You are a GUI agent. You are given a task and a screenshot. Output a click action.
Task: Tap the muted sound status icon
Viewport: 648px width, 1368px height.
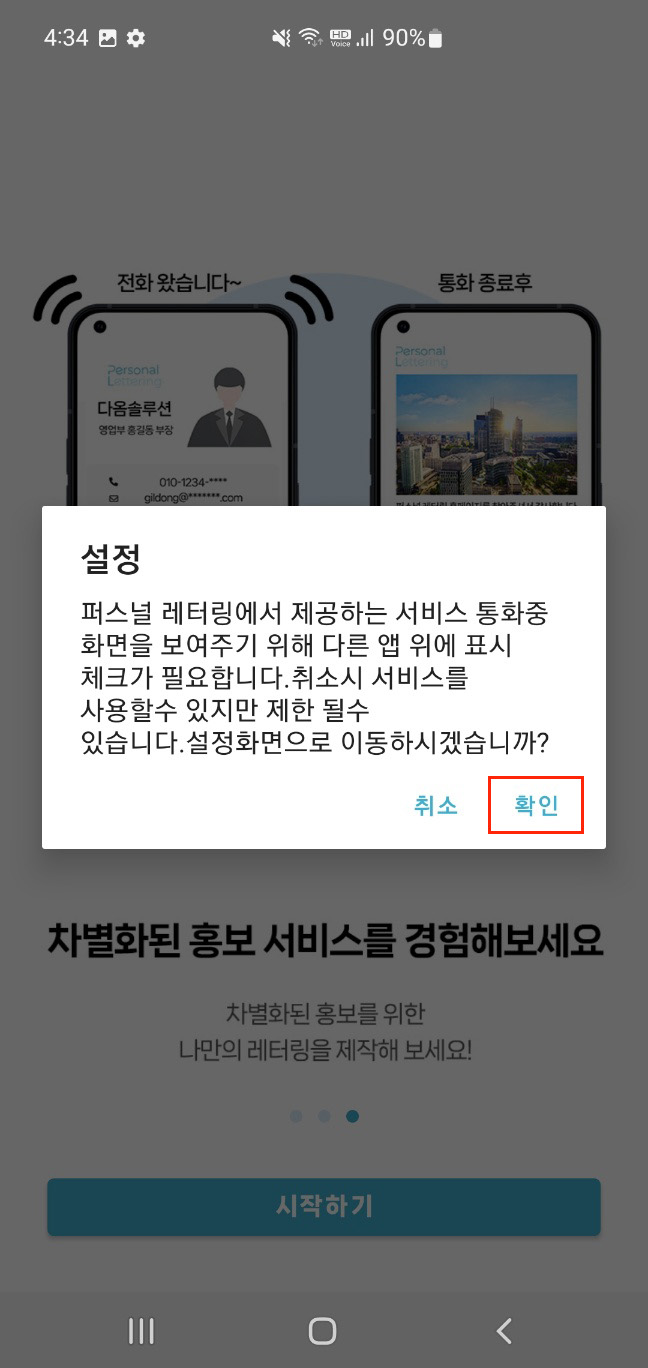point(282,38)
